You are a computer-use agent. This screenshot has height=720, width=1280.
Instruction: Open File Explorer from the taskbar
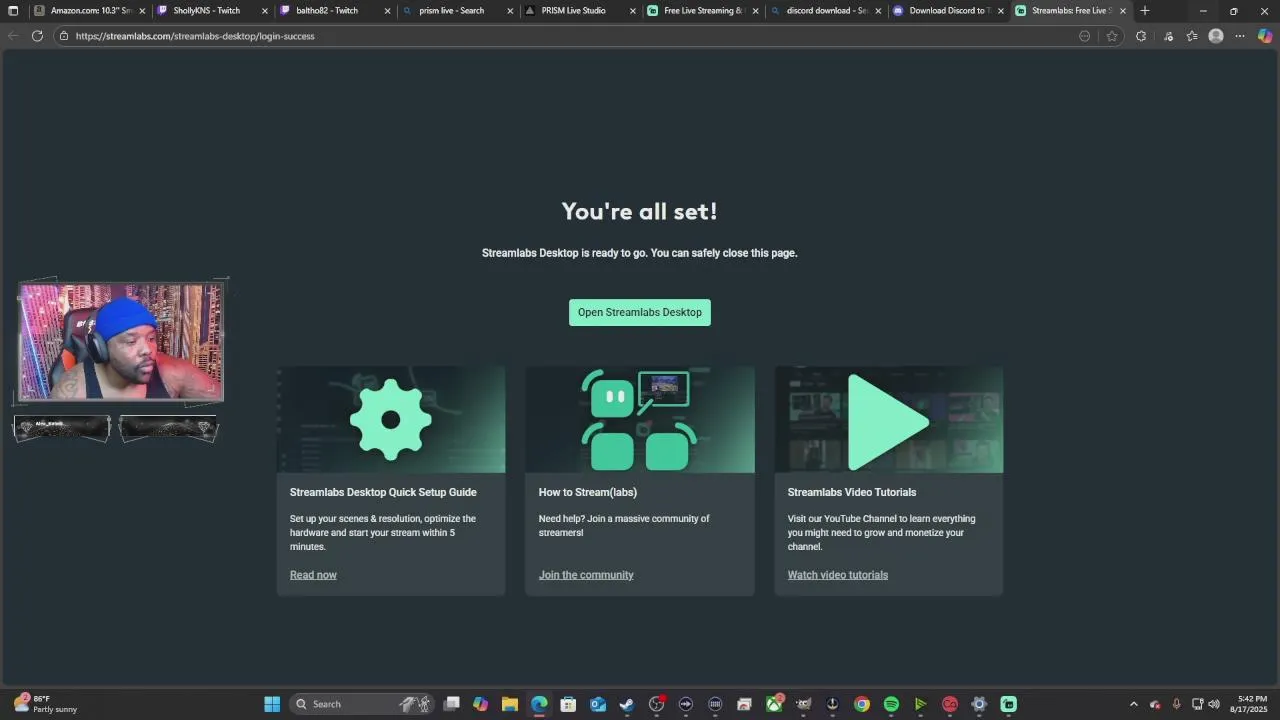[510, 704]
